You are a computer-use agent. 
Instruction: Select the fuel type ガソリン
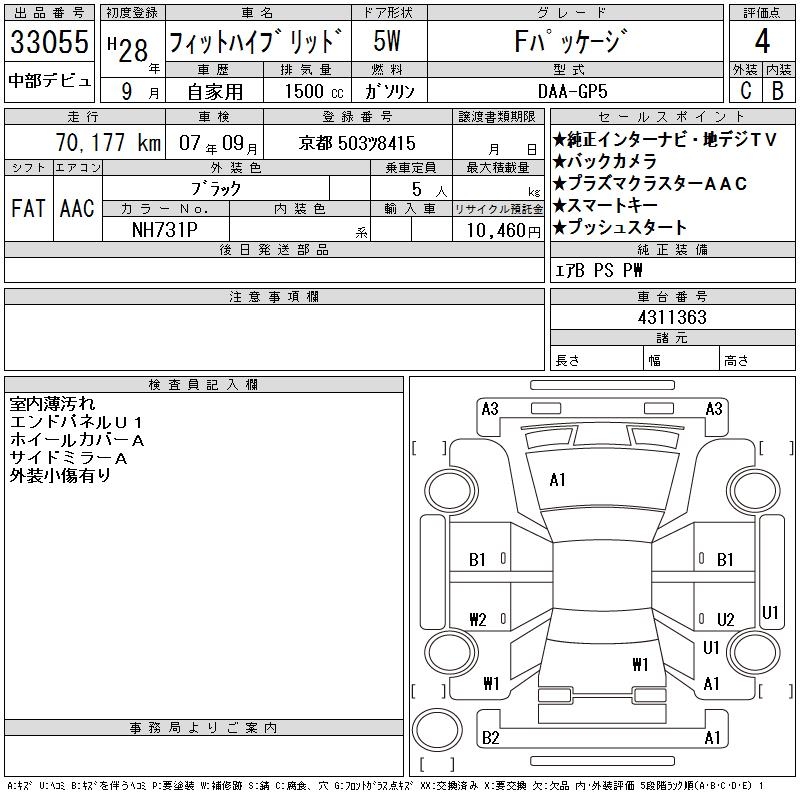pos(389,91)
